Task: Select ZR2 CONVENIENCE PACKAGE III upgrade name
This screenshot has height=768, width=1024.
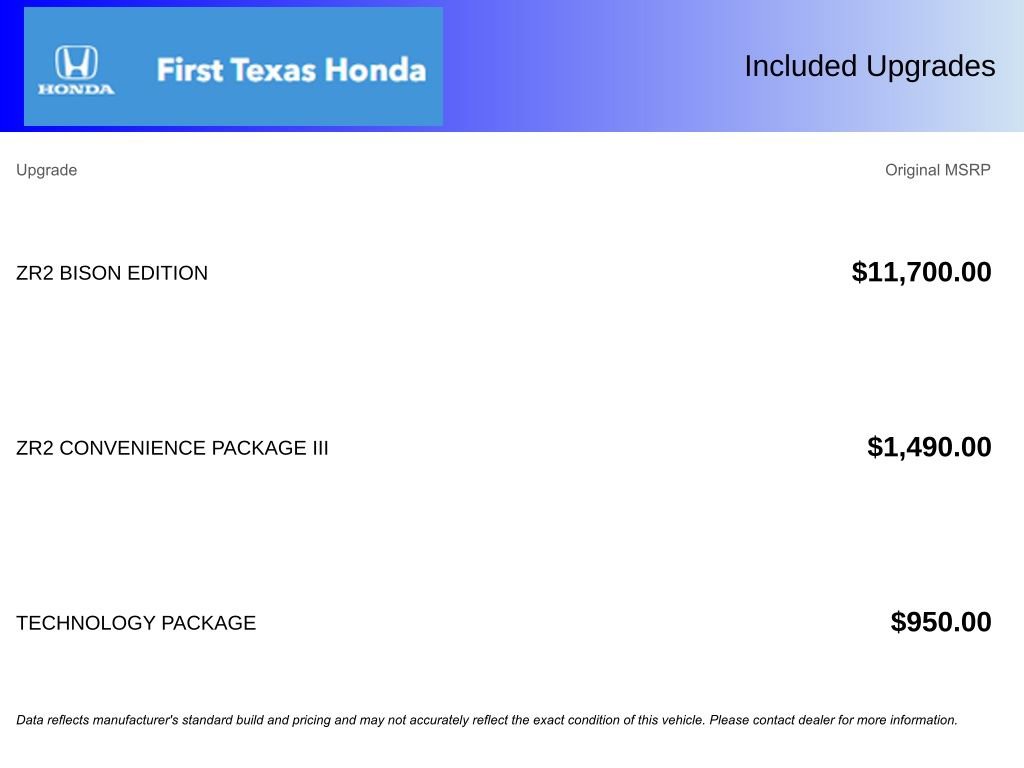Action: [172, 448]
